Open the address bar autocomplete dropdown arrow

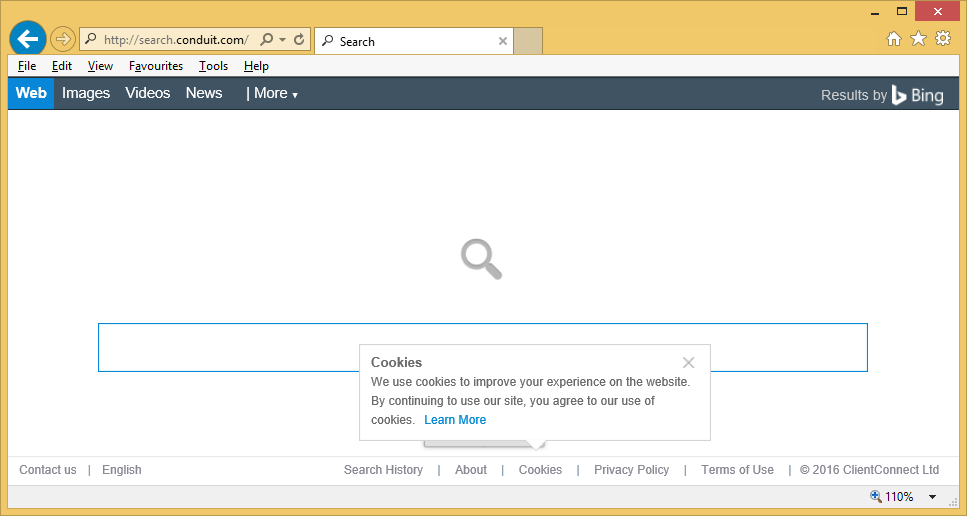point(282,39)
